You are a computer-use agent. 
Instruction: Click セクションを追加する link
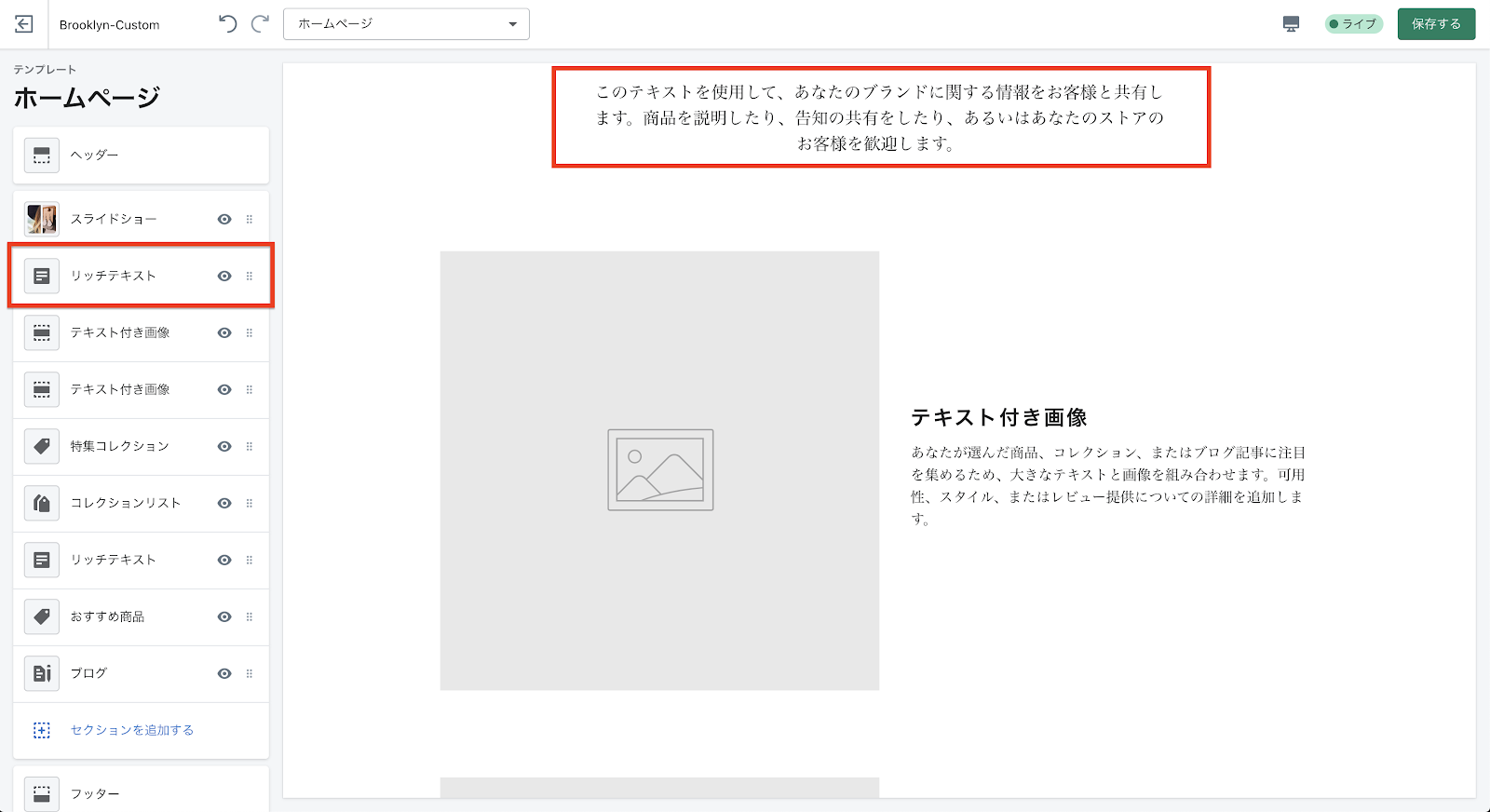pos(131,730)
